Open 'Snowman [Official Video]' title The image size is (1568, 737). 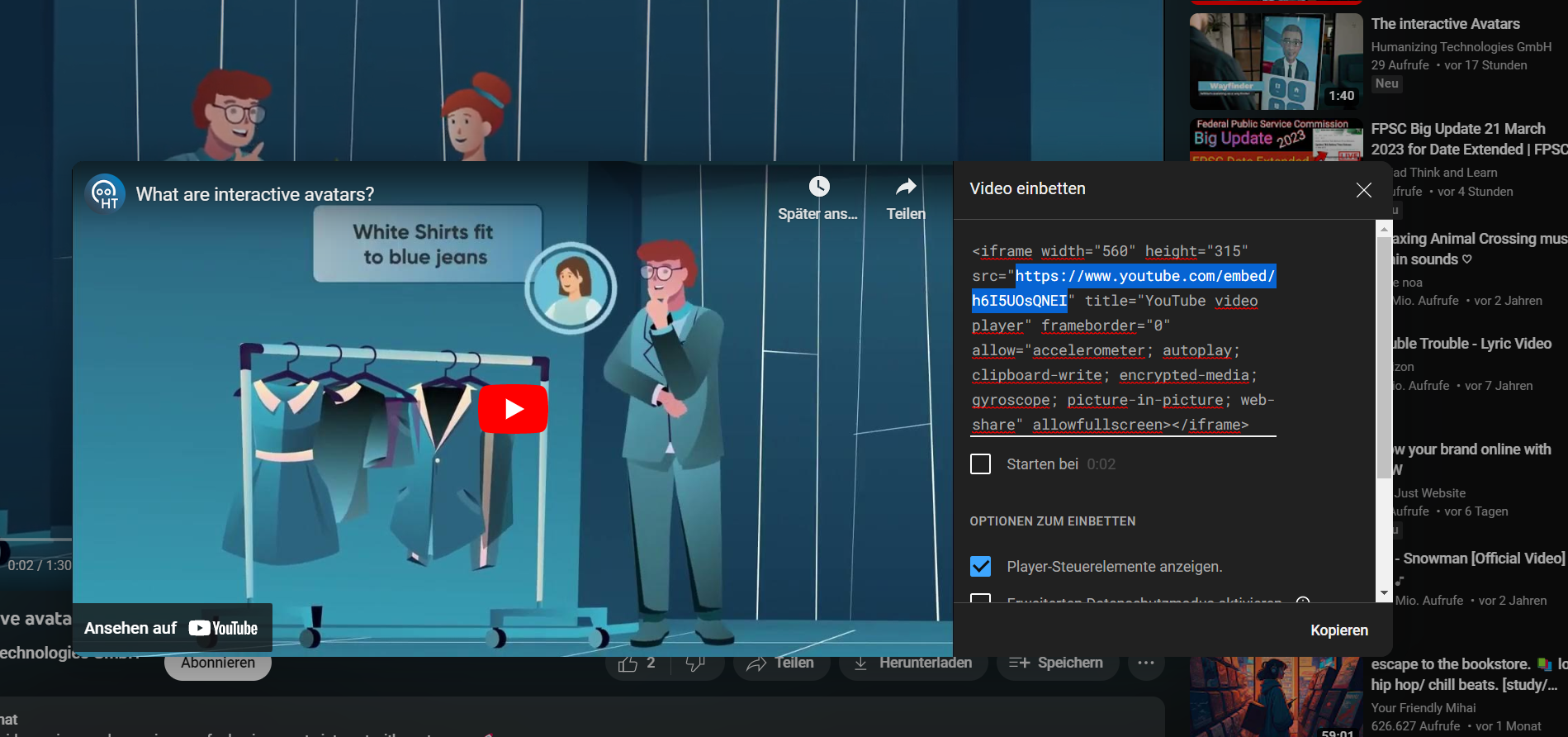pos(1480,559)
